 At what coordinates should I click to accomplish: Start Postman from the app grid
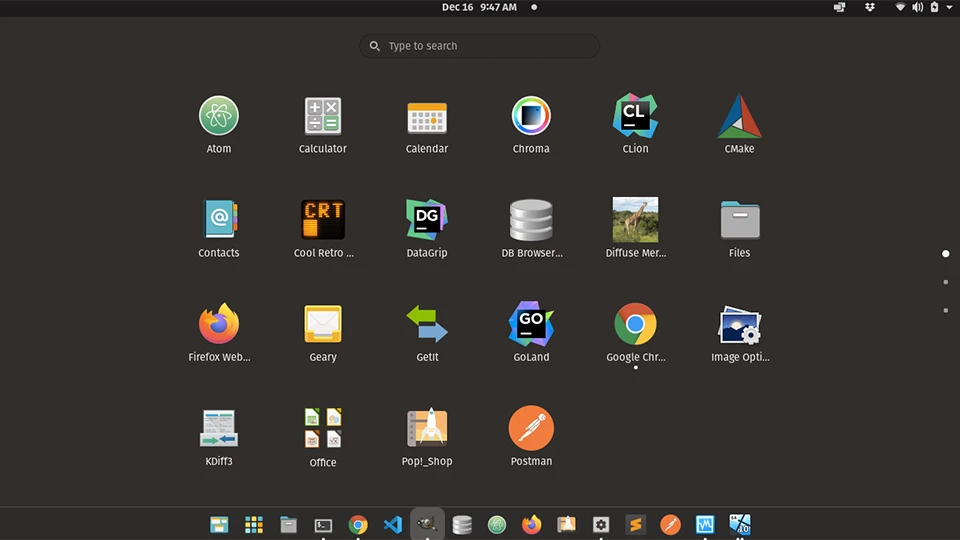pyautogui.click(x=531, y=429)
